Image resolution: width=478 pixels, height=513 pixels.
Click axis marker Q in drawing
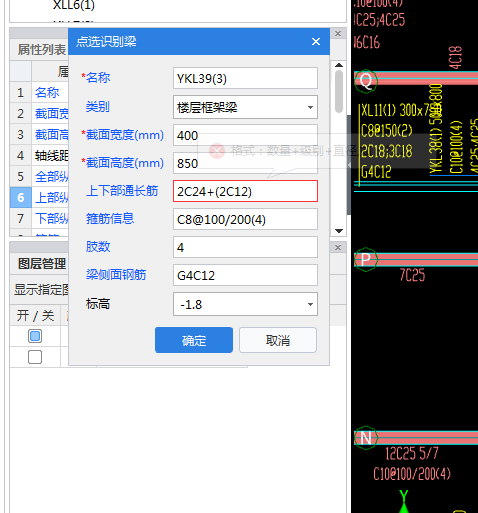tap(366, 80)
